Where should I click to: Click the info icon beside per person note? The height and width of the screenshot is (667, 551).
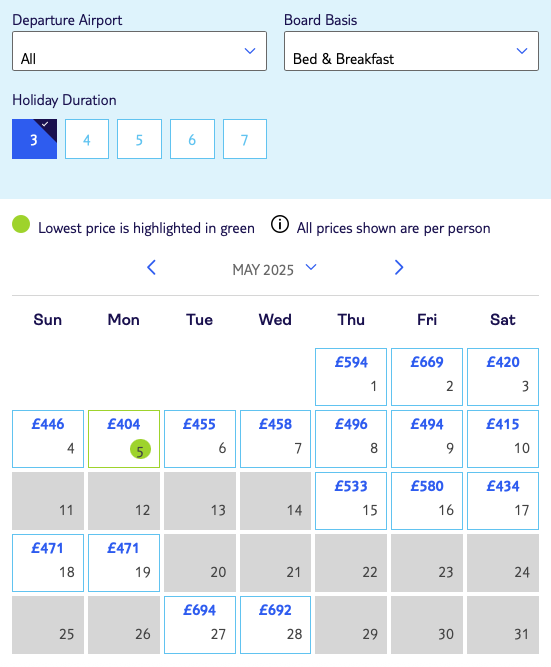pyautogui.click(x=280, y=224)
